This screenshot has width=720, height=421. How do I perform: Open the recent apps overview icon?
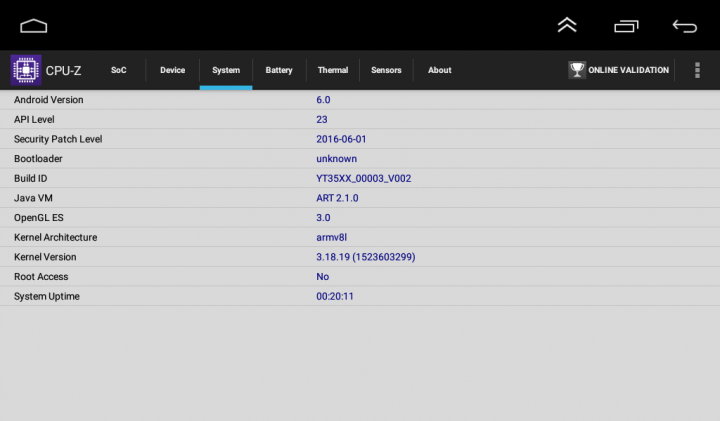tap(626, 27)
